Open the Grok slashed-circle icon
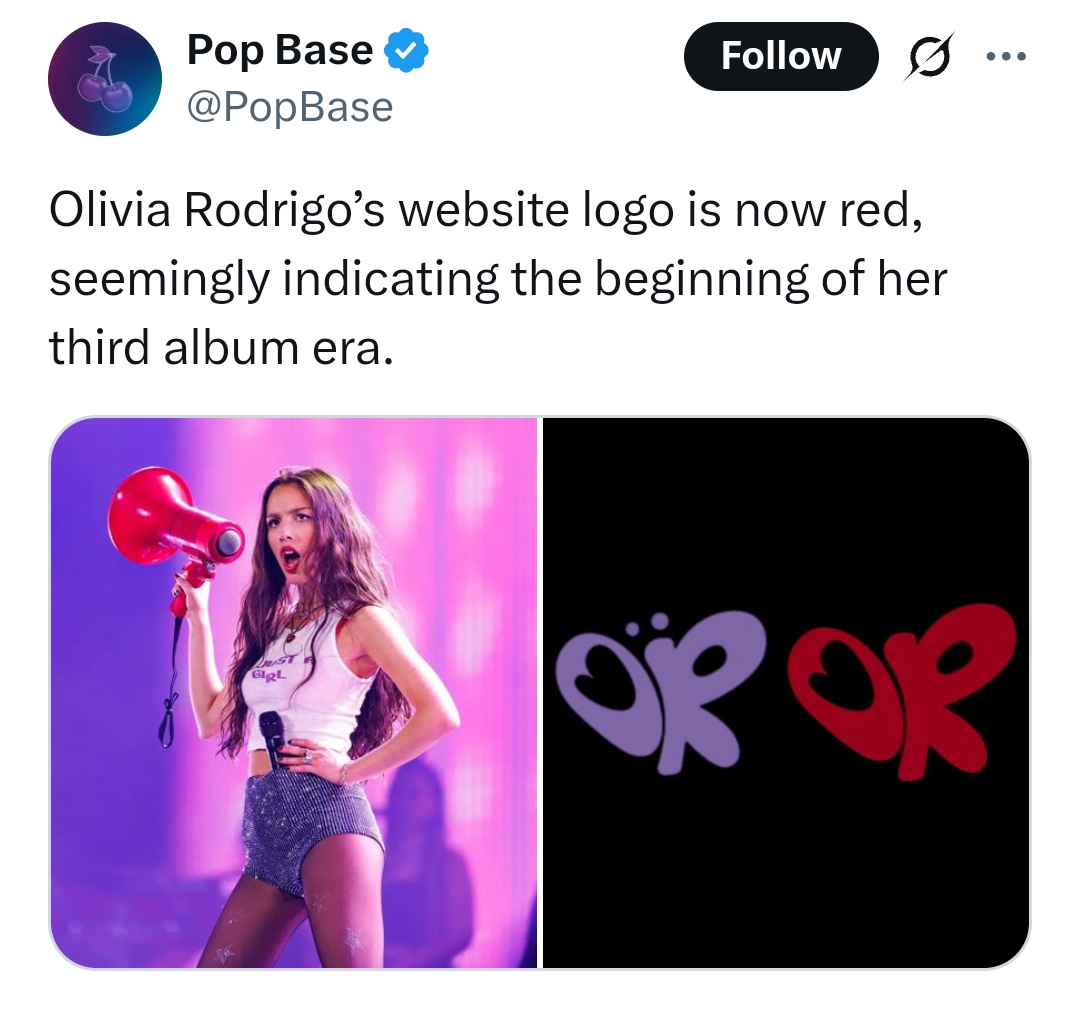This screenshot has width=1080, height=1018. 928,56
